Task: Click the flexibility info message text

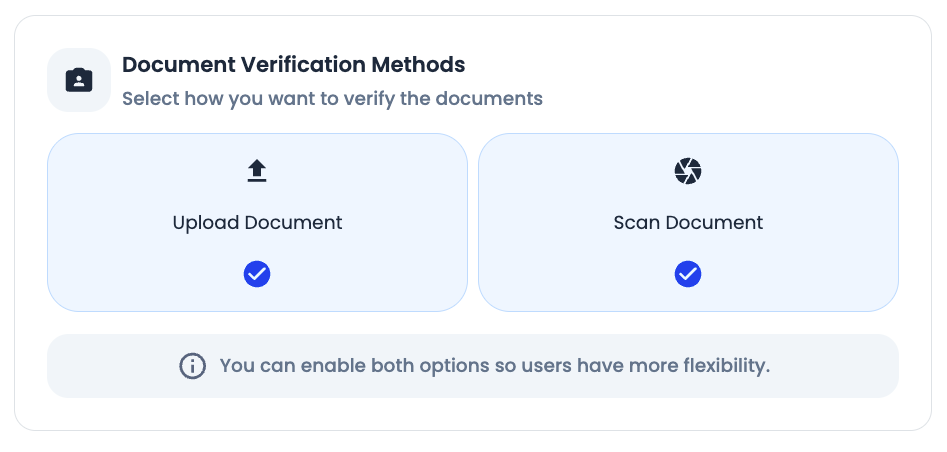Action: [494, 366]
